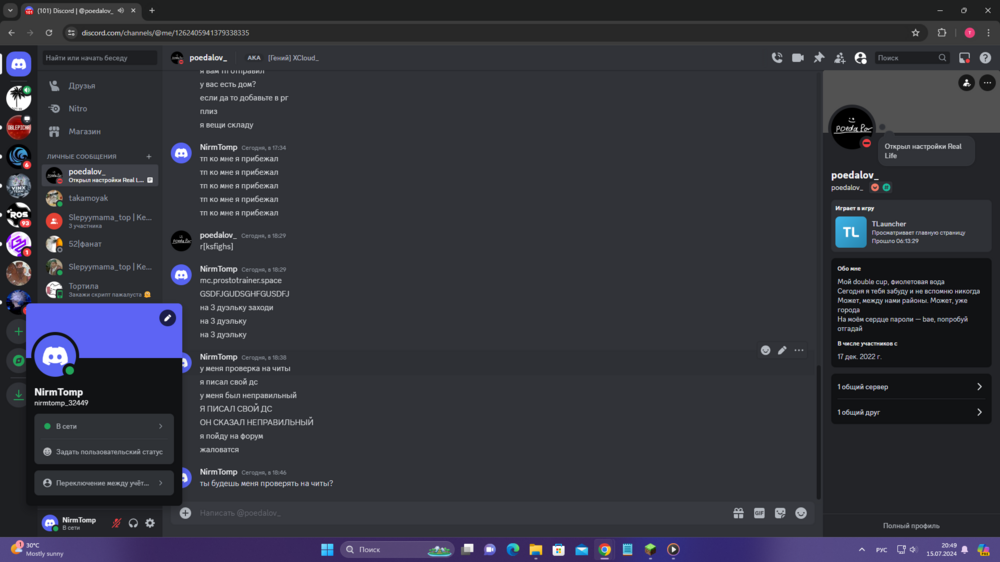This screenshot has width=1000, height=562.
Task: Expand Переключение между учётными записями
Action: 104,483
